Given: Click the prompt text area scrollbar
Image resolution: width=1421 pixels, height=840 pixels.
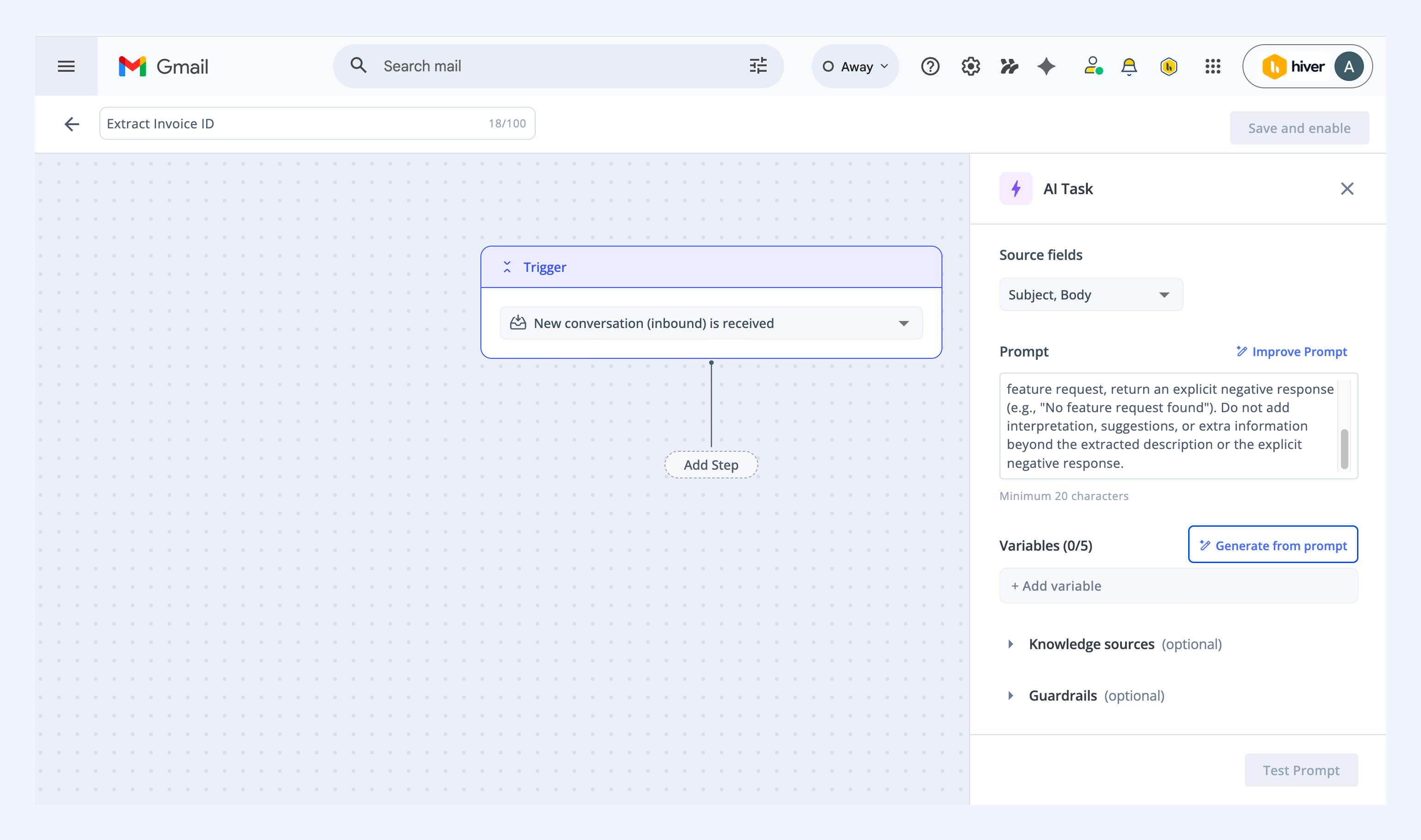Looking at the screenshot, I should point(1344,449).
